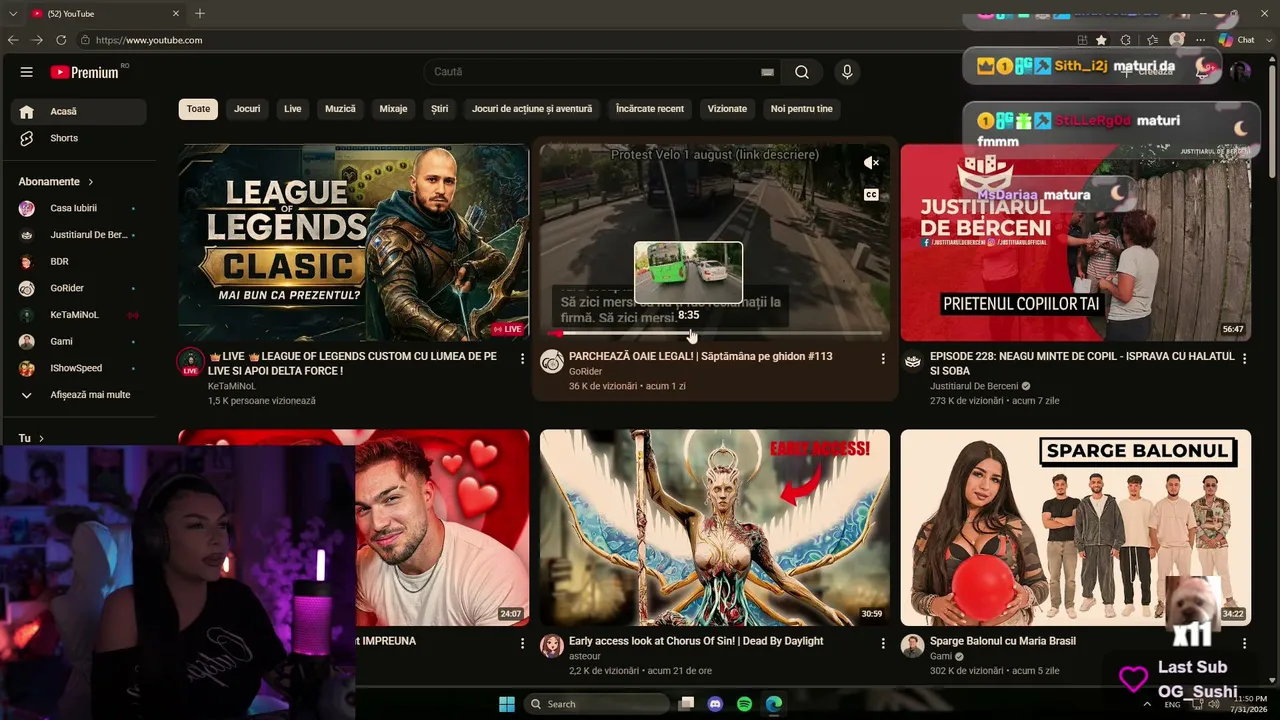This screenshot has height=720, width=1280.
Task: Open asteour channel avatar
Action: 552,646
